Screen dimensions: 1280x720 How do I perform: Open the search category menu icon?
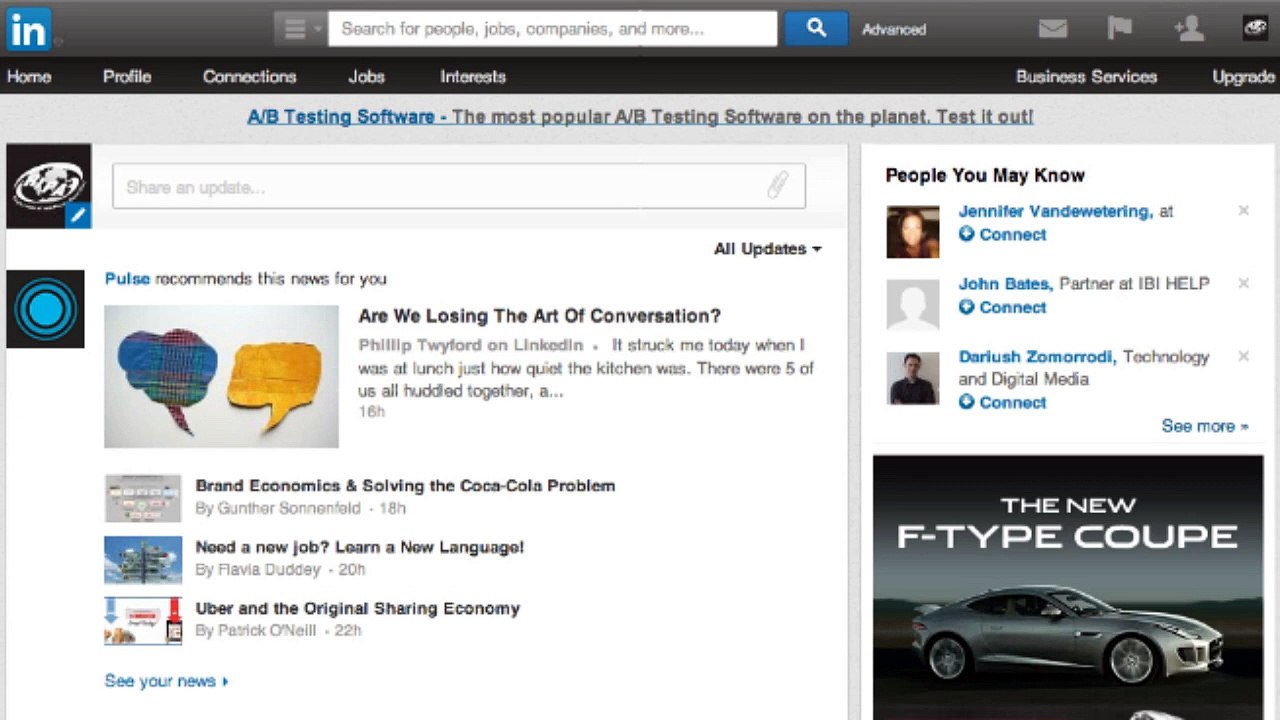300,29
